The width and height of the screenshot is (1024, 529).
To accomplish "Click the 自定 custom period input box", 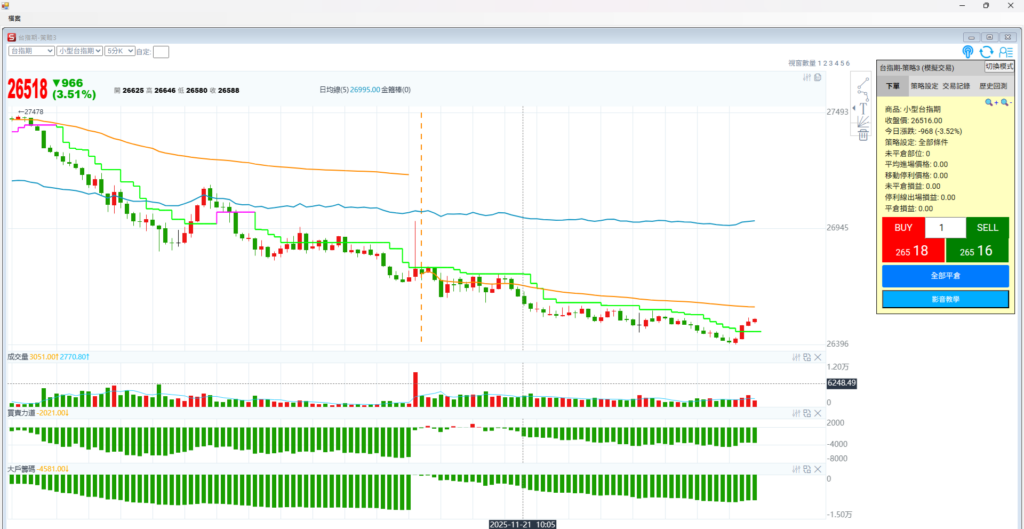I will [x=161, y=51].
